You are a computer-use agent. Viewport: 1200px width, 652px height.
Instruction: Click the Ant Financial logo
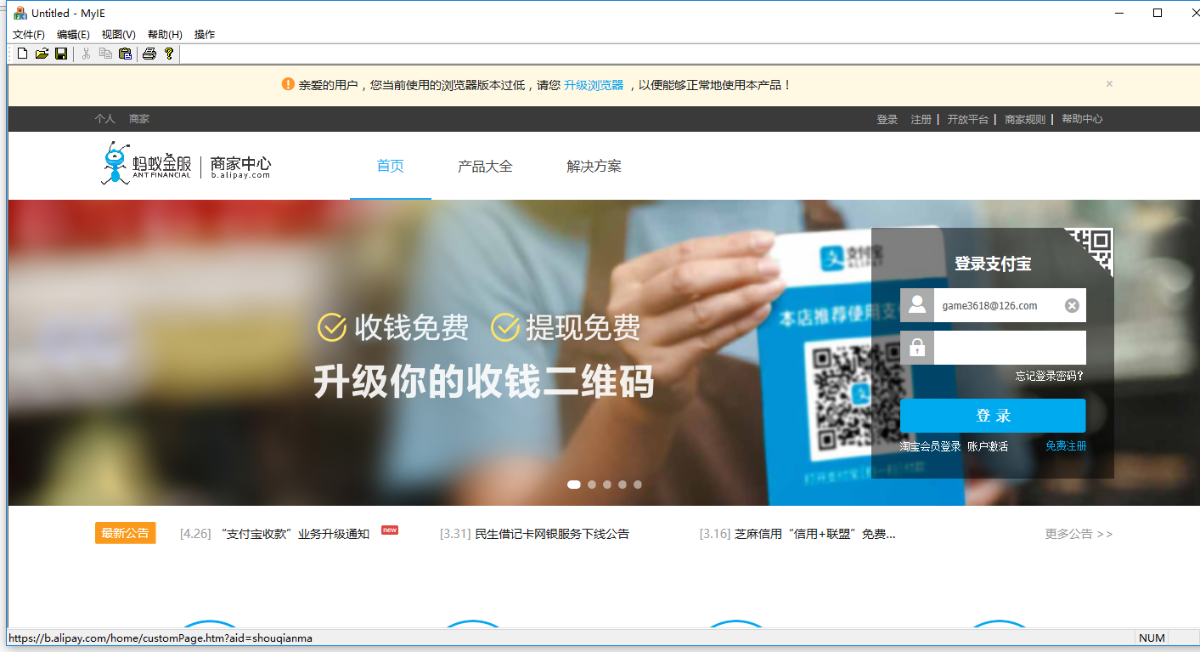146,163
